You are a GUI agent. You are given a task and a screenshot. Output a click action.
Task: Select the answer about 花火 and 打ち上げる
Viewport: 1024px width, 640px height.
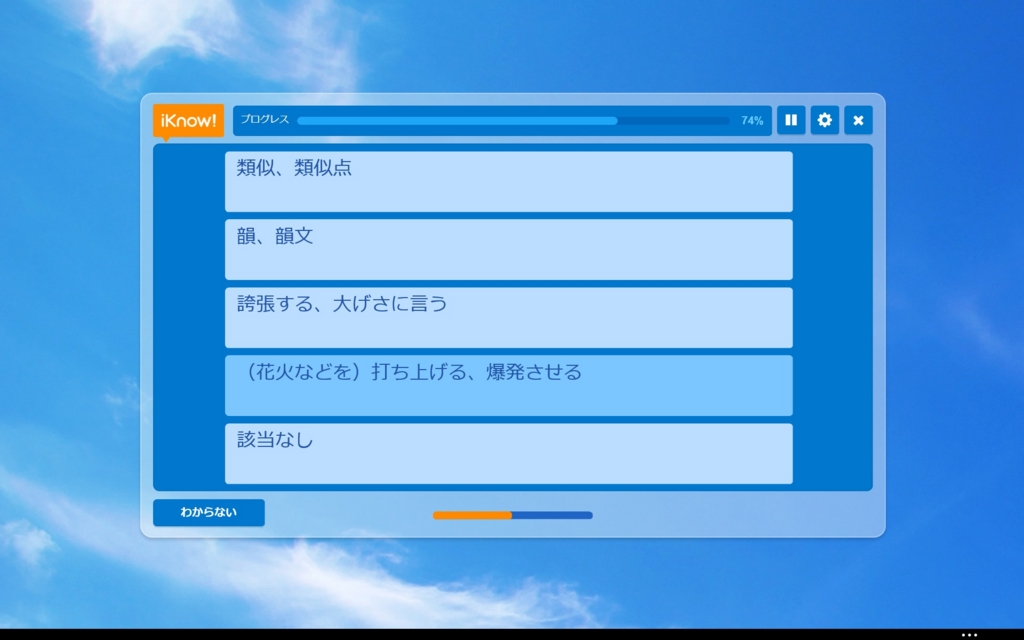coord(509,385)
